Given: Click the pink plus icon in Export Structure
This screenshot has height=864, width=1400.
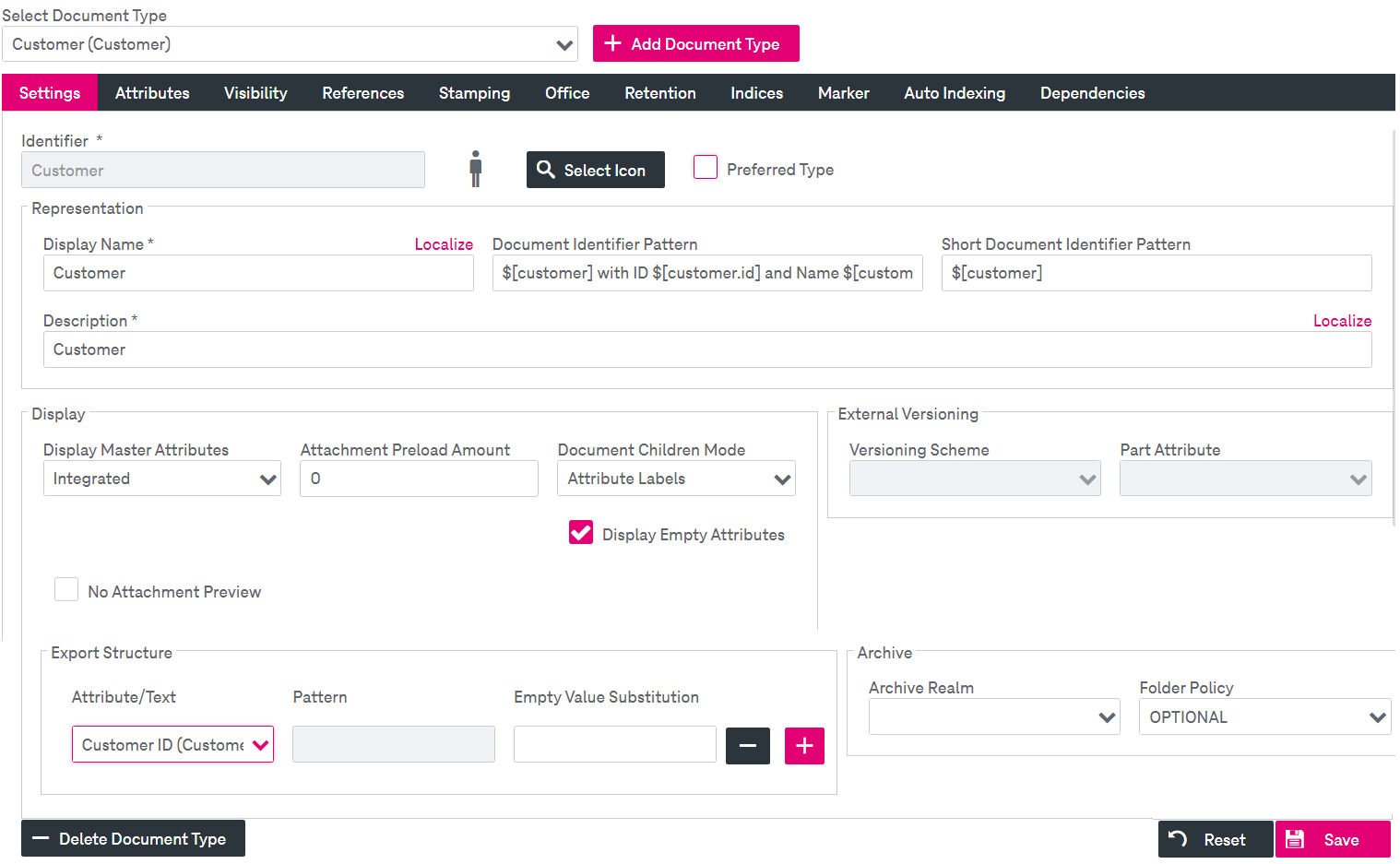Looking at the screenshot, I should tap(803, 746).
